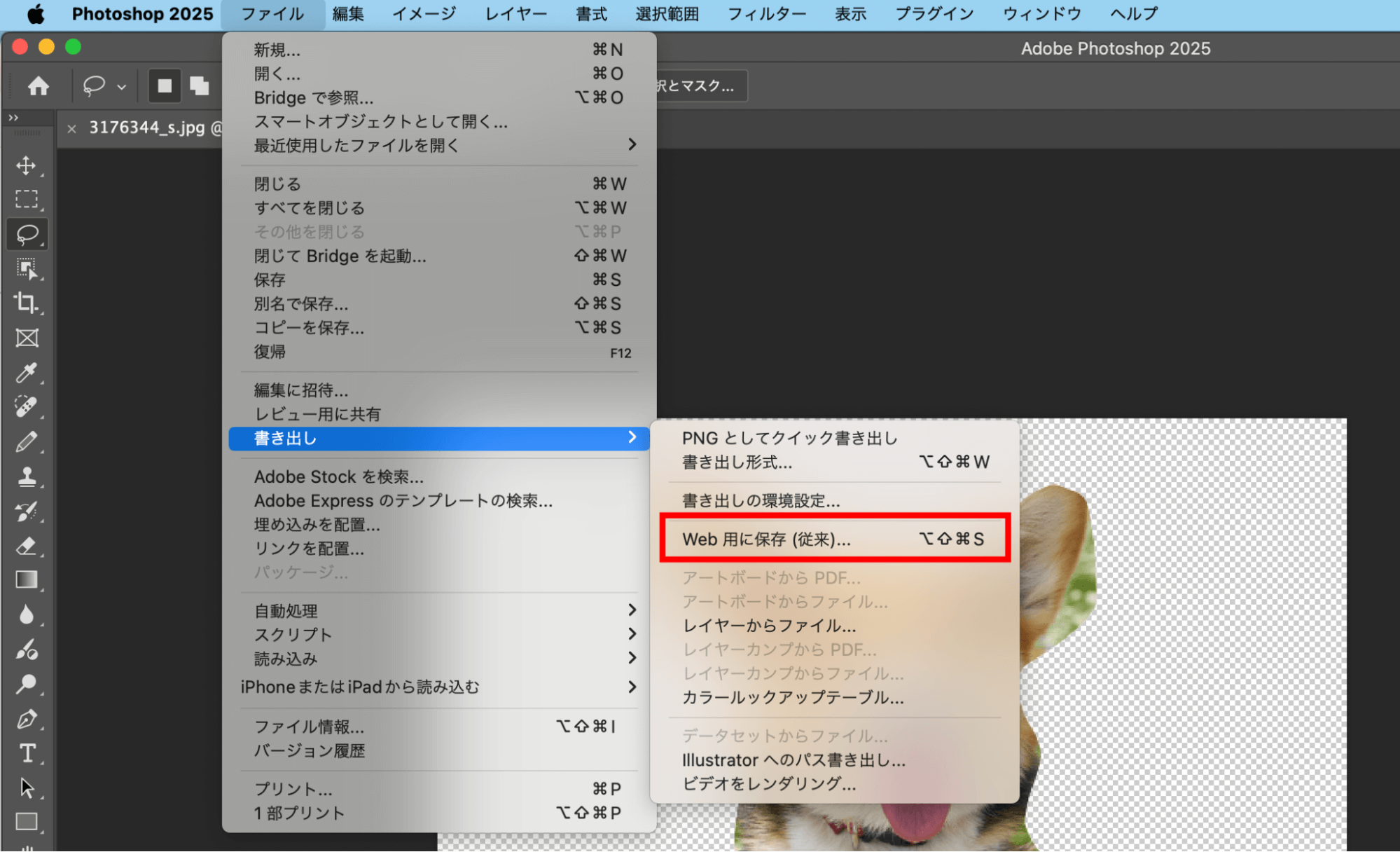1400x852 pixels.
Task: Choose Illustrator へのパス書き出し...
Action: (x=834, y=760)
